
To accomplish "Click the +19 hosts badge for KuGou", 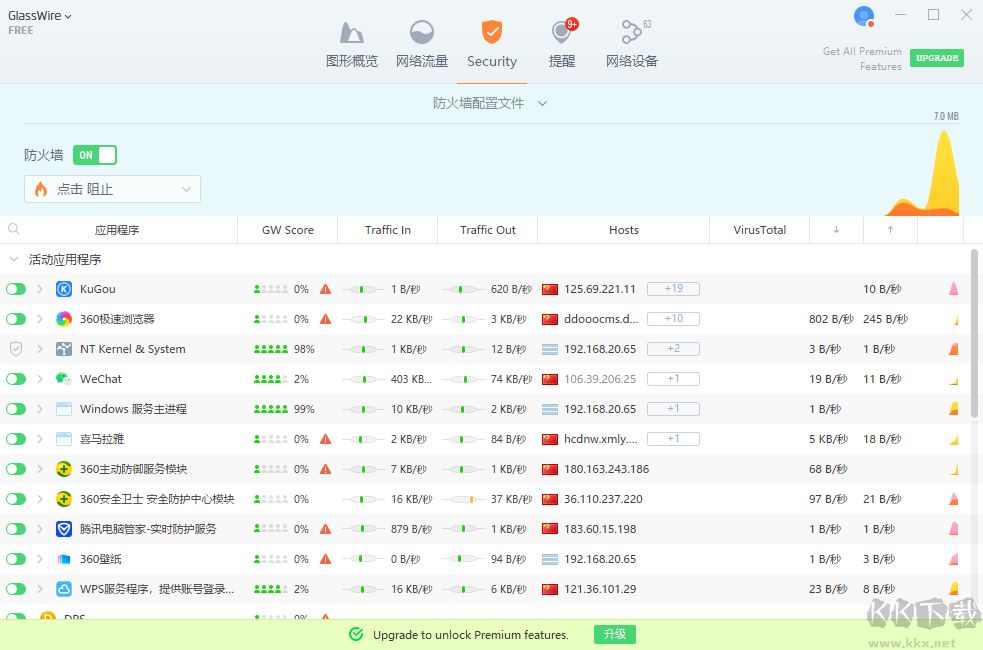I will (673, 289).
